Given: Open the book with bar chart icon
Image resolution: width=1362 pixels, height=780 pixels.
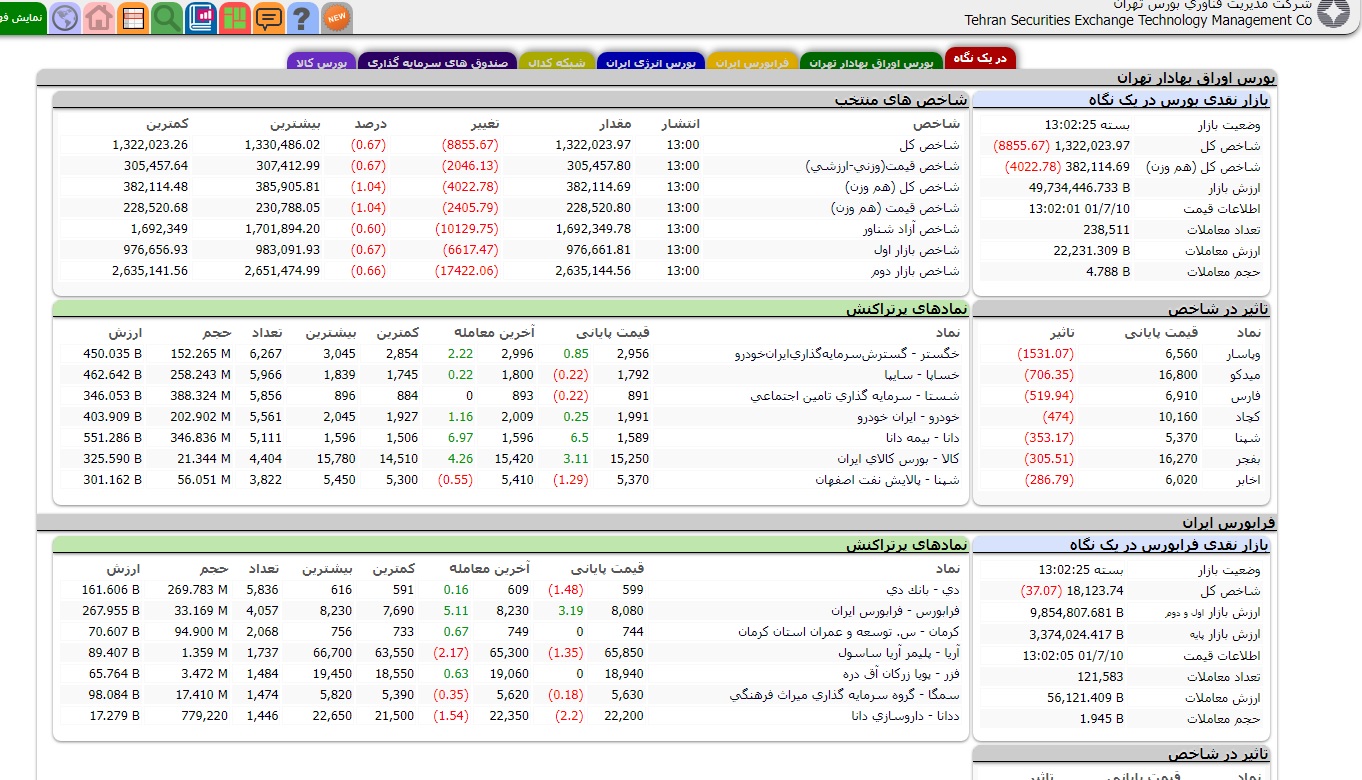Looking at the screenshot, I should [x=200, y=17].
